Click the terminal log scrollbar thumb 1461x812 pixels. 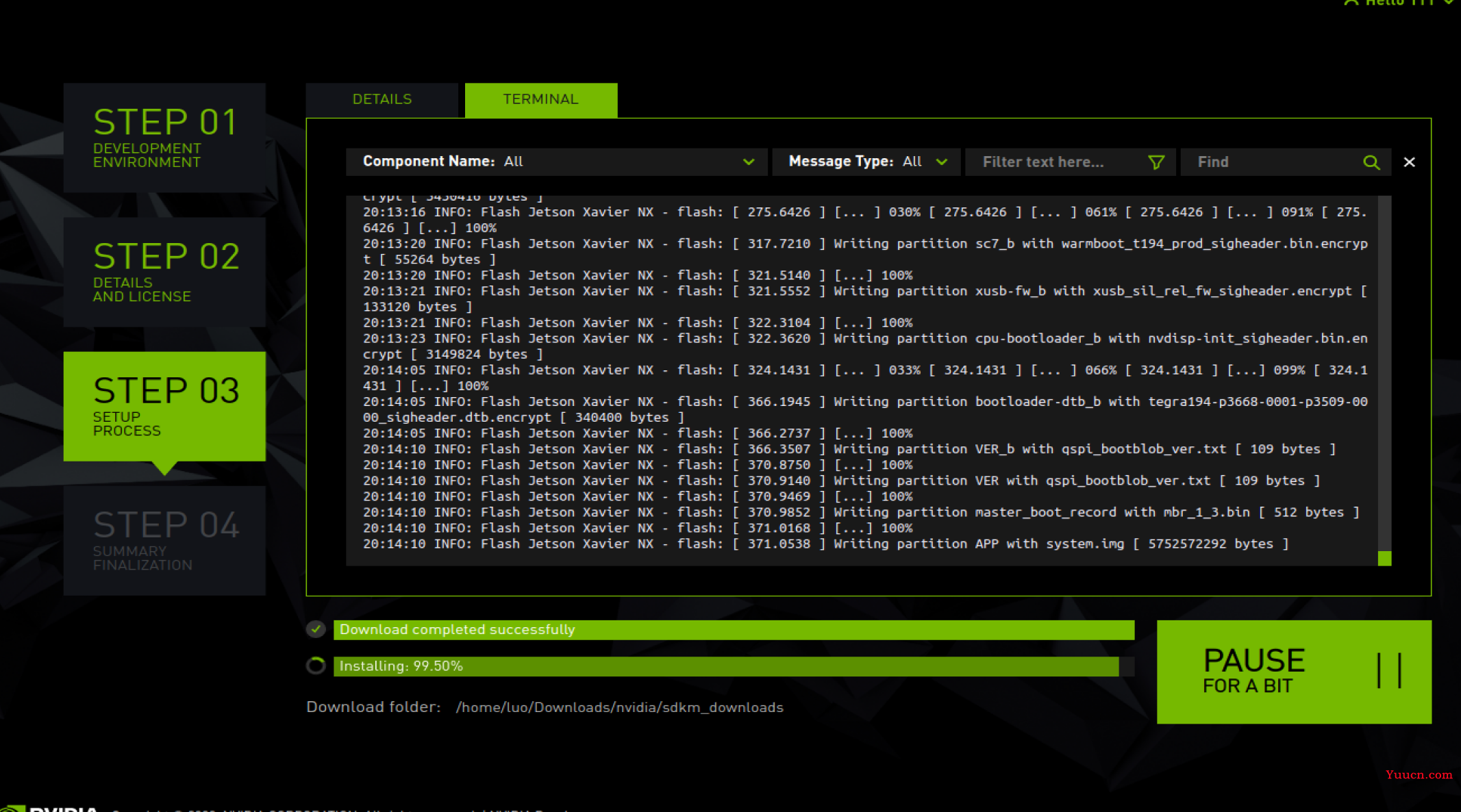pyautogui.click(x=1384, y=559)
